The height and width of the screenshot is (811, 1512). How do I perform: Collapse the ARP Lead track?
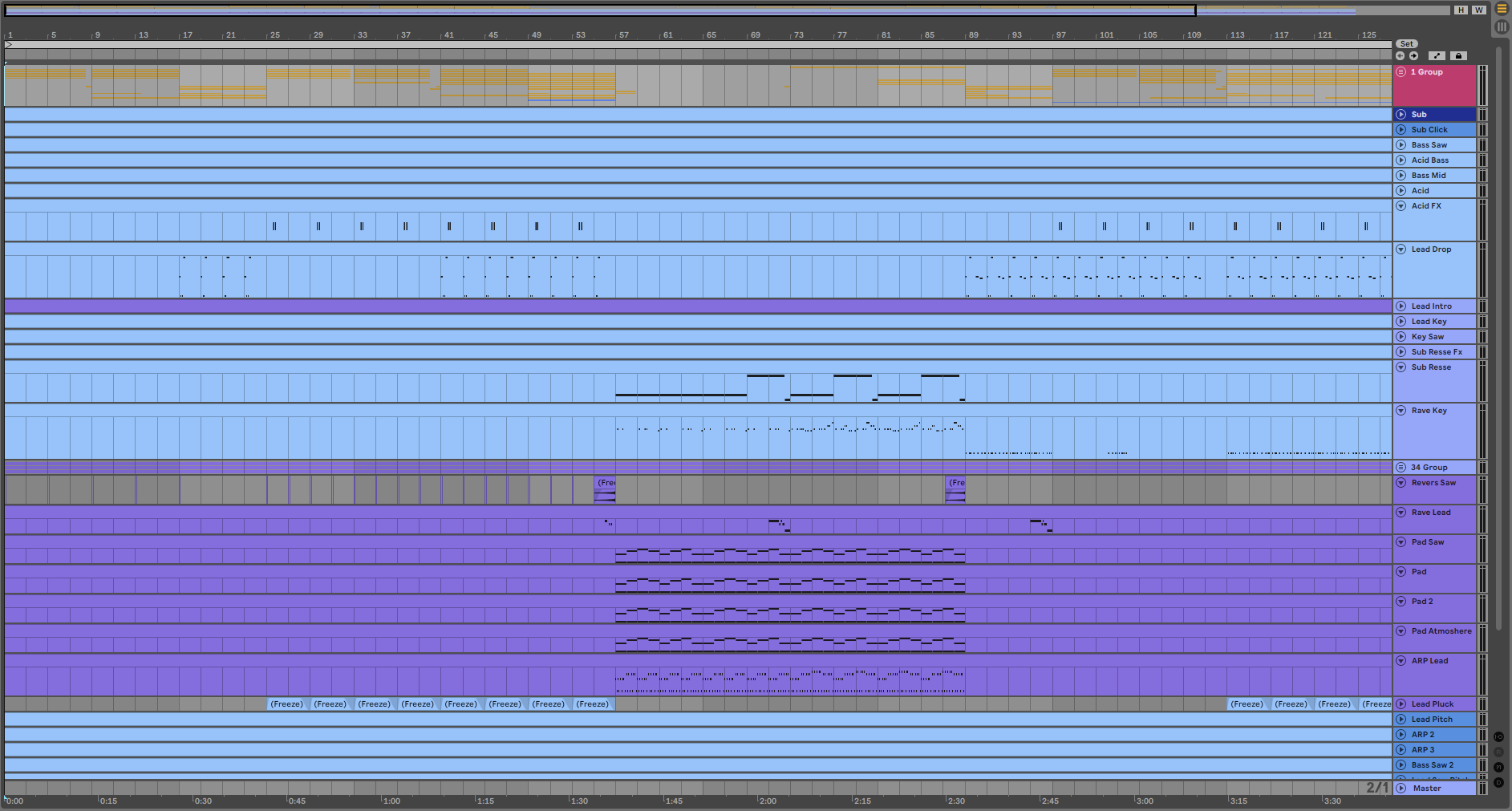(1401, 661)
